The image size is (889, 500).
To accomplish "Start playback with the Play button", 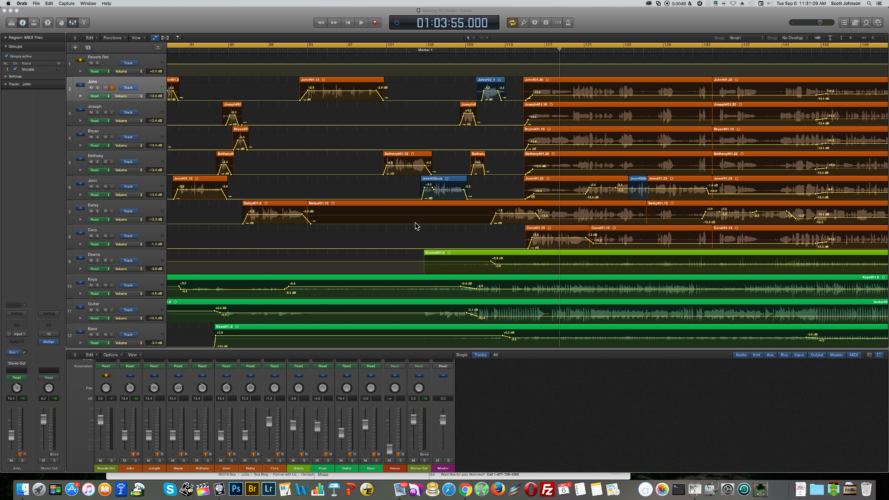I will tap(361, 23).
